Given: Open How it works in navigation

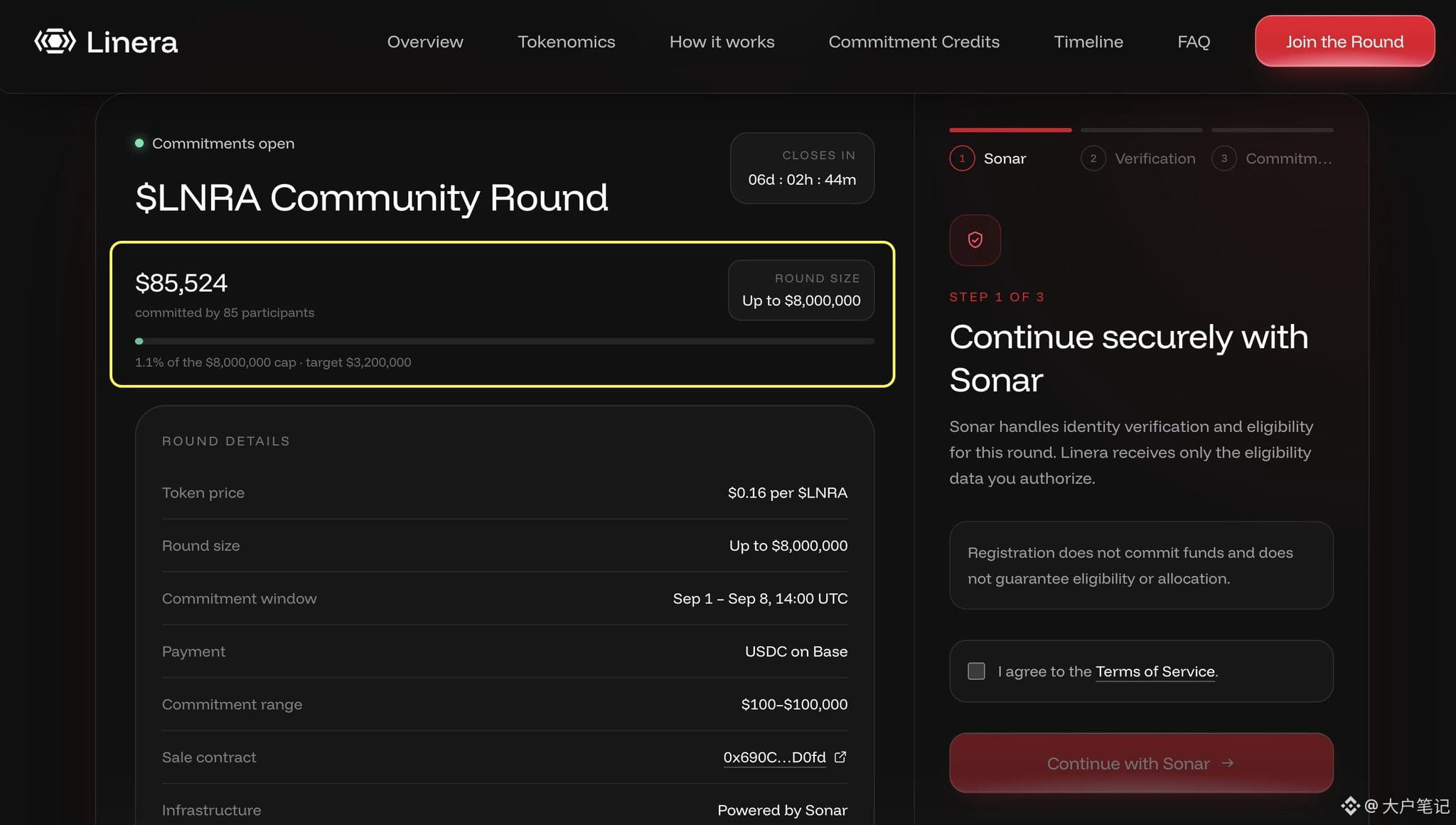Looking at the screenshot, I should [x=722, y=42].
